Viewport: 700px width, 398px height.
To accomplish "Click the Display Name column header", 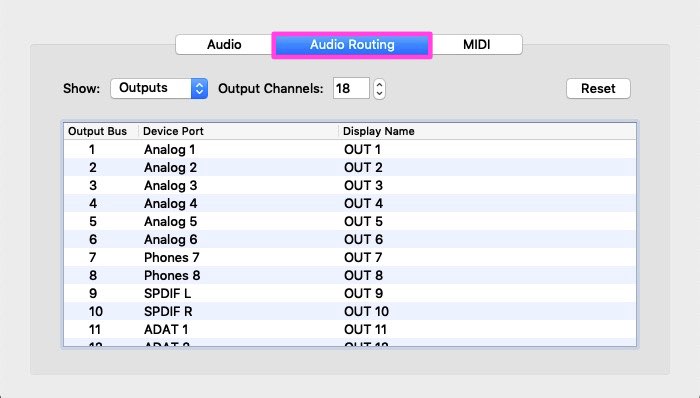I will pyautogui.click(x=487, y=131).
